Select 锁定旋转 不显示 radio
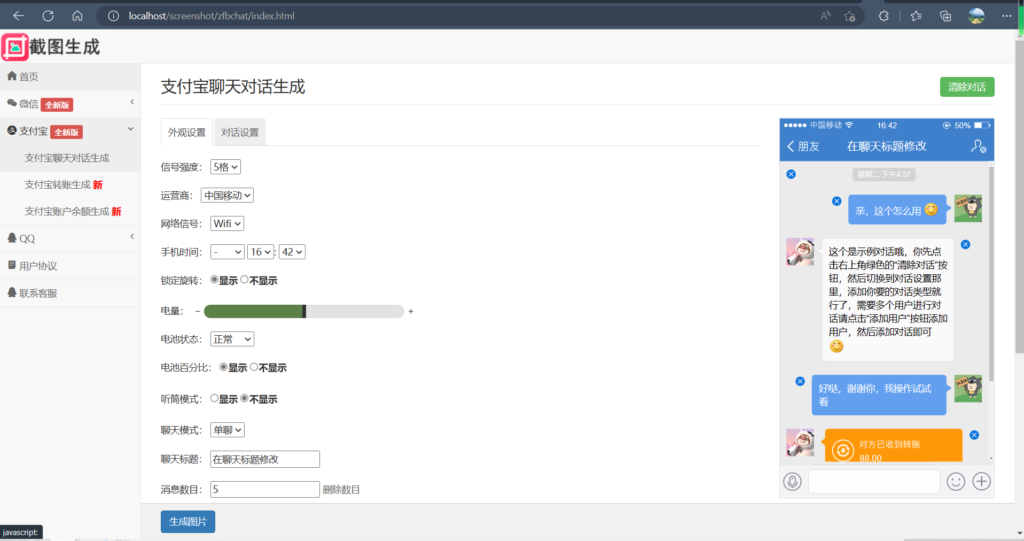Image resolution: width=1024 pixels, height=541 pixels. (x=244, y=280)
